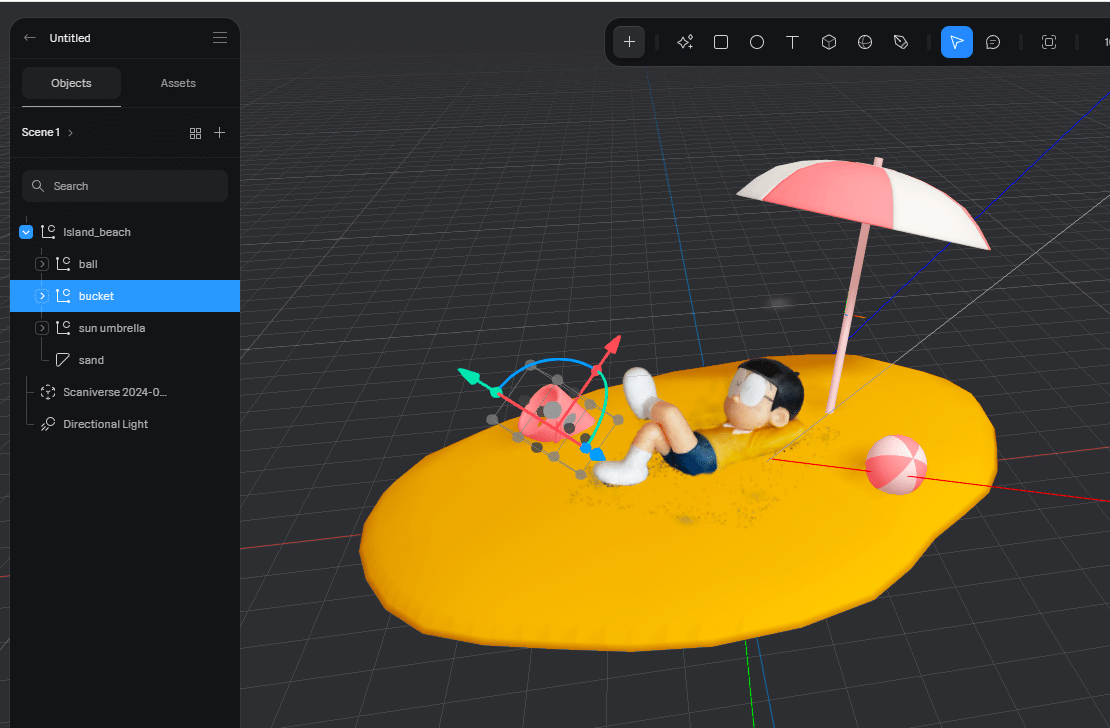Open the AI generate sparkle tool
Viewport: 1110px width, 728px height.
click(x=685, y=42)
